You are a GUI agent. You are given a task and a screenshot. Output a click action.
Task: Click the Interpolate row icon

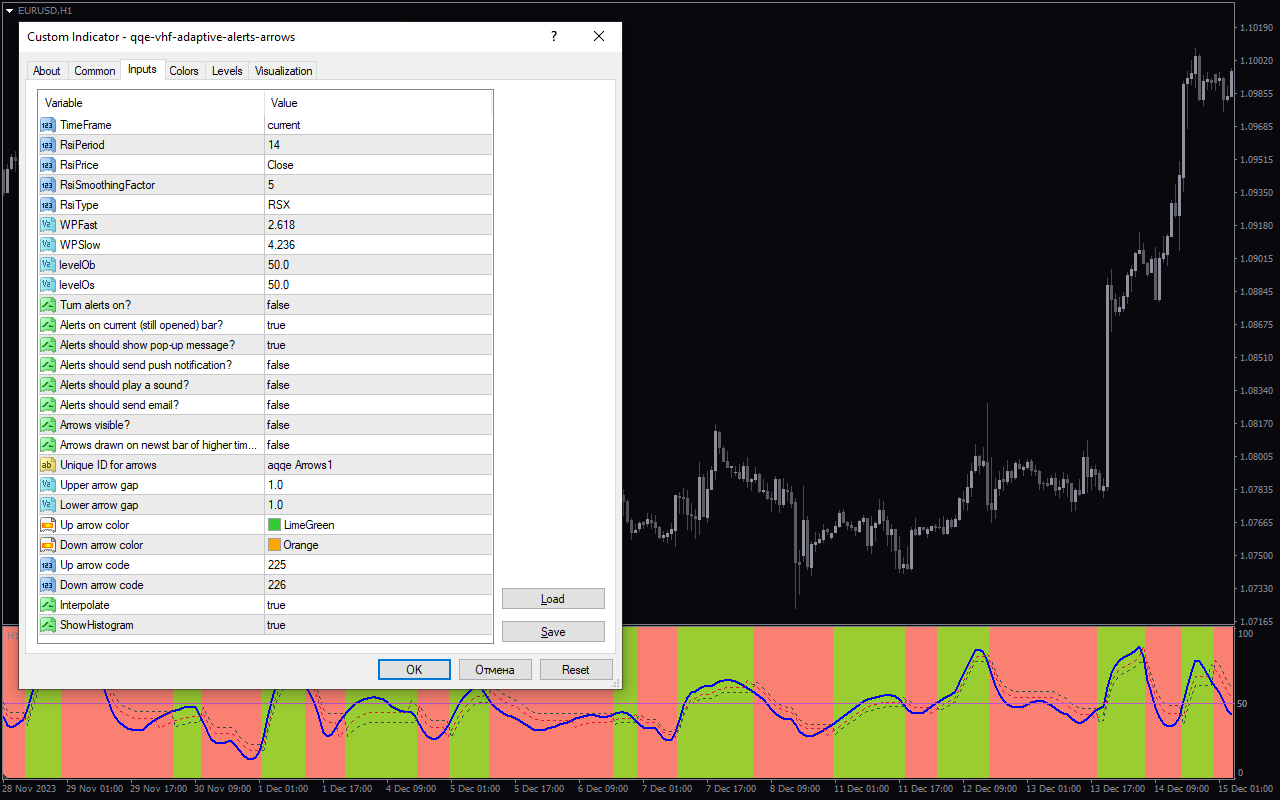point(48,605)
